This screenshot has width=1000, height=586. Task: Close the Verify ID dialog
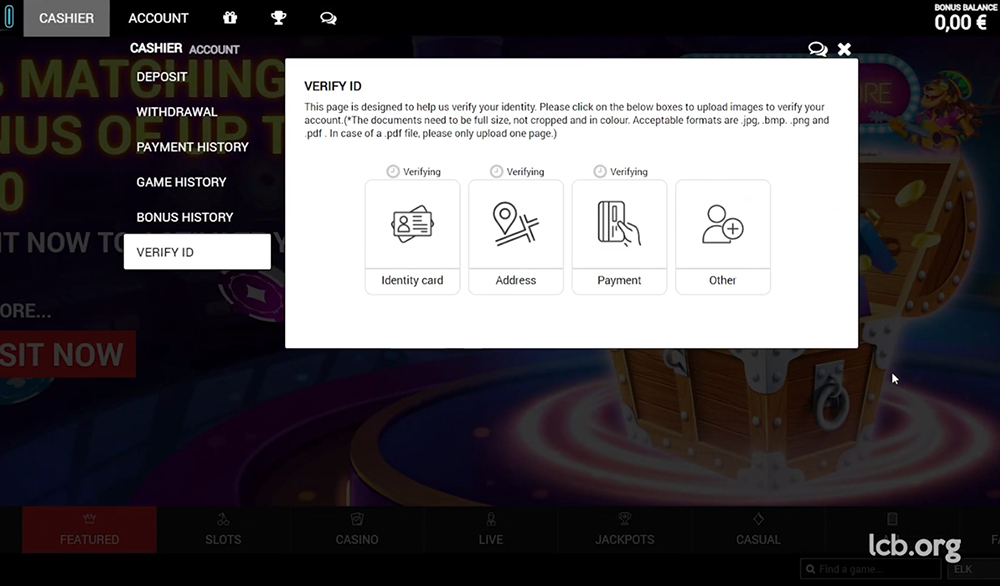tap(844, 49)
